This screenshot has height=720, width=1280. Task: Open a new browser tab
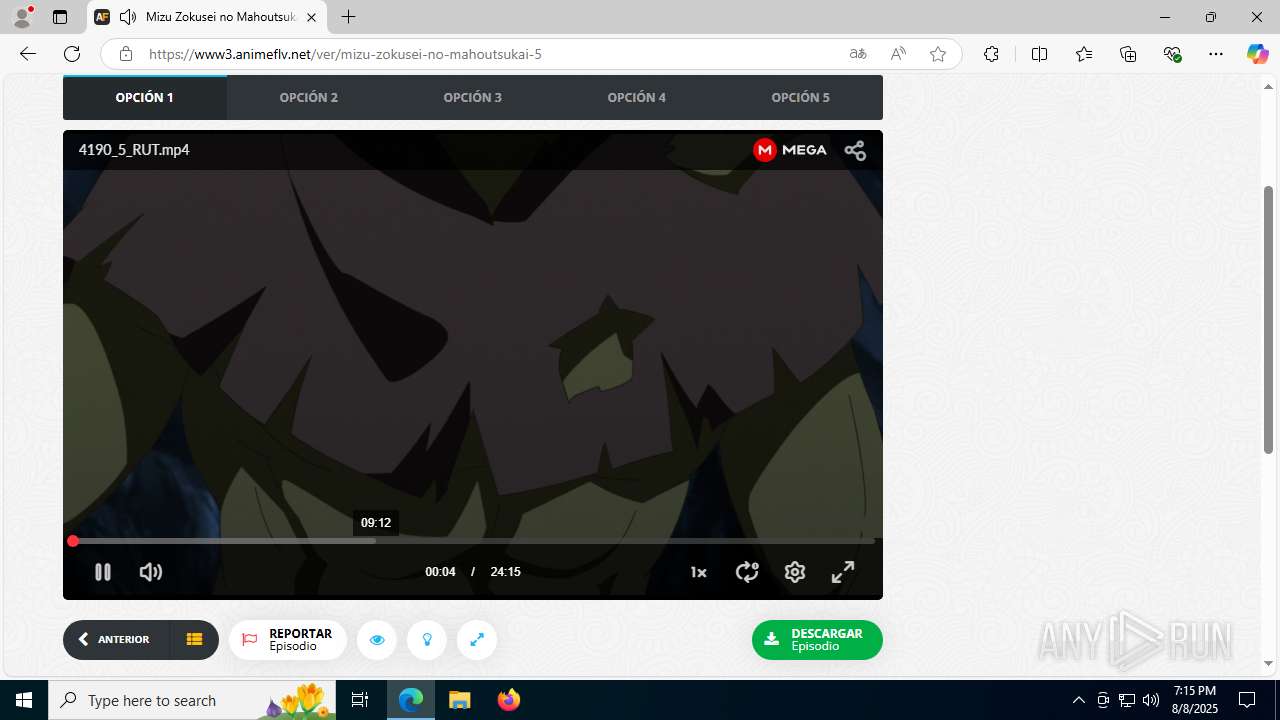point(348,17)
